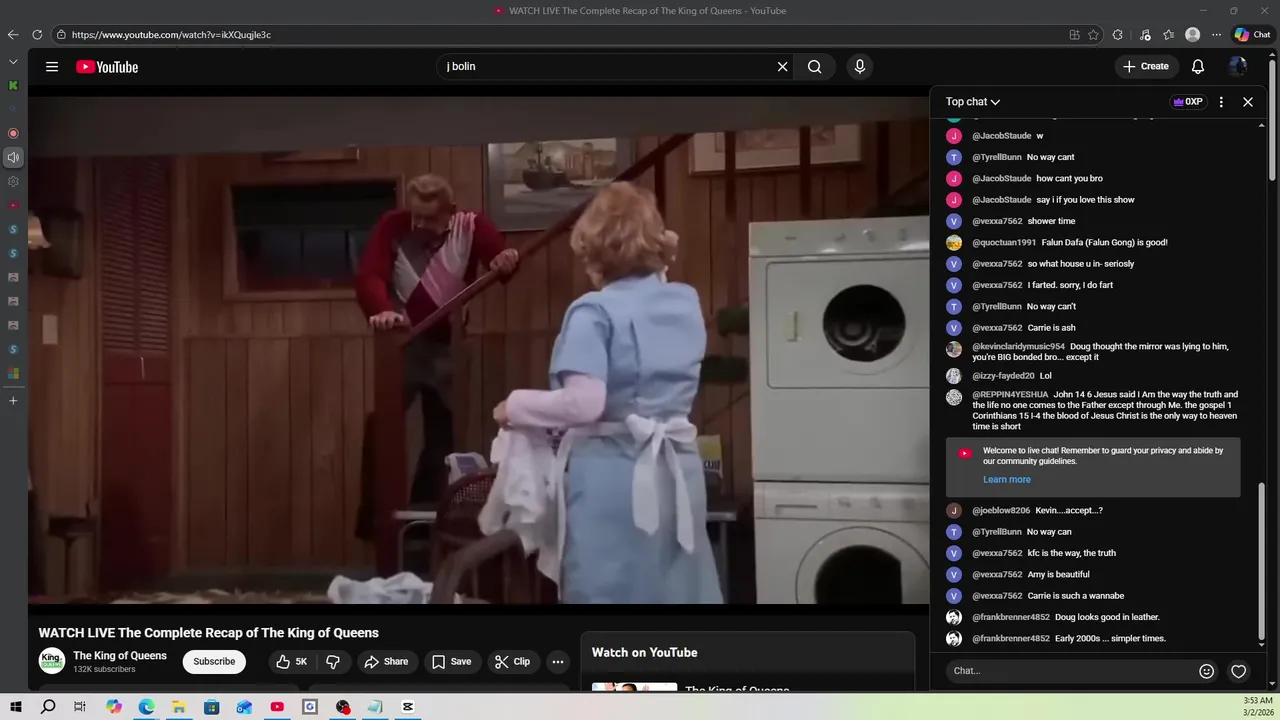Select the speaker audio sidebar tab
The height and width of the screenshot is (720, 1280).
pos(13,157)
